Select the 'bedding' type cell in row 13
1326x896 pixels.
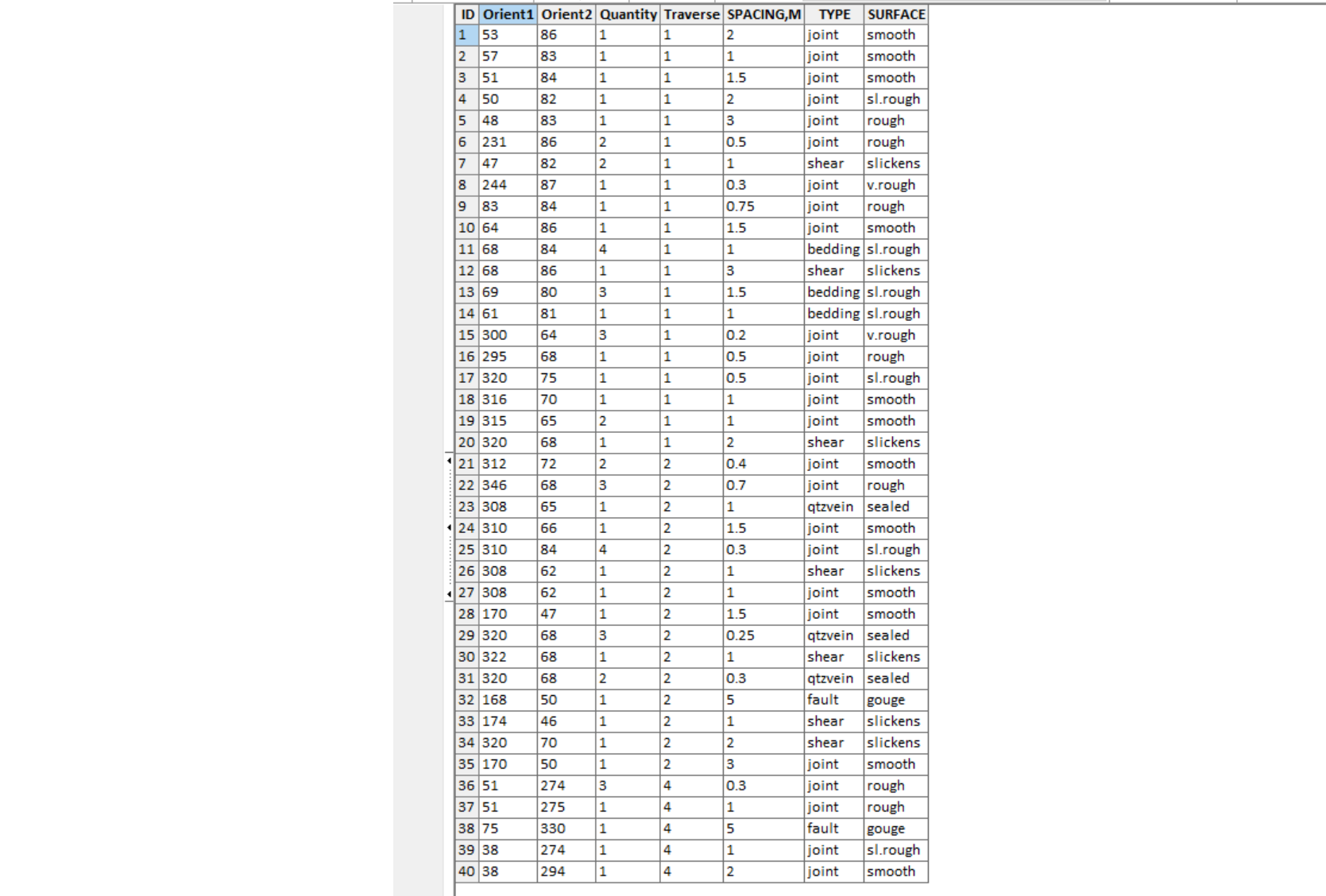tap(834, 292)
